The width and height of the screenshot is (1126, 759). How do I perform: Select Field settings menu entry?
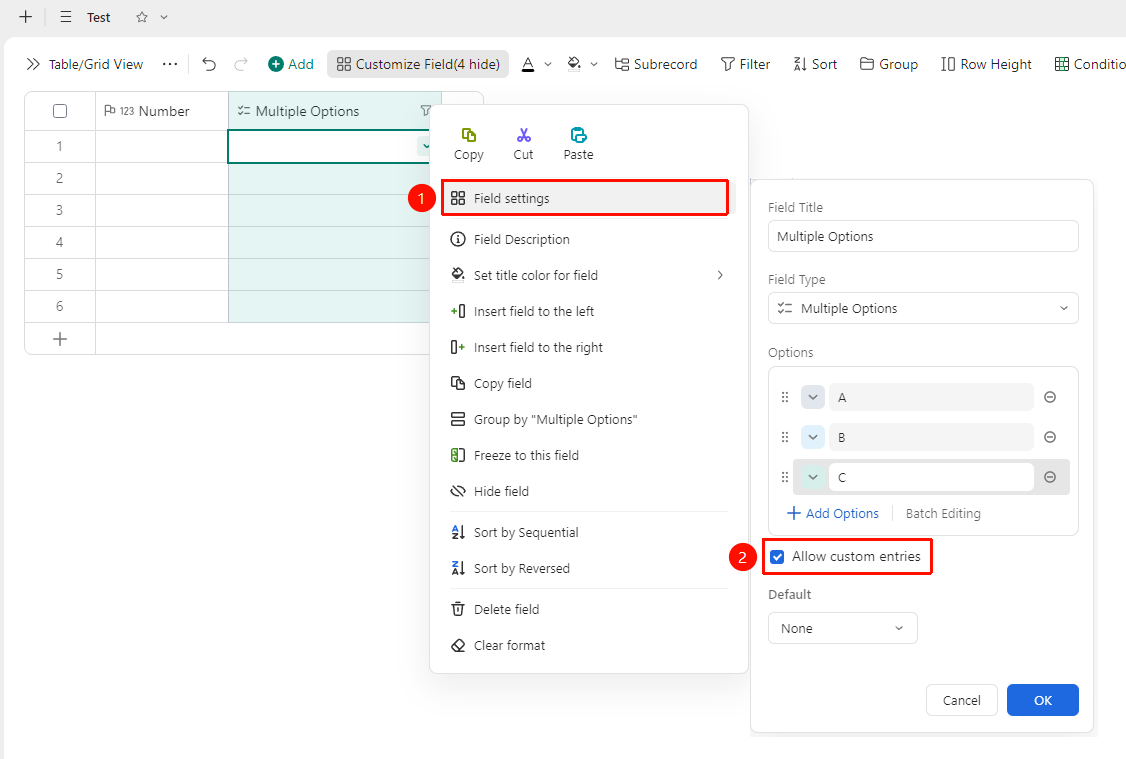(x=585, y=198)
